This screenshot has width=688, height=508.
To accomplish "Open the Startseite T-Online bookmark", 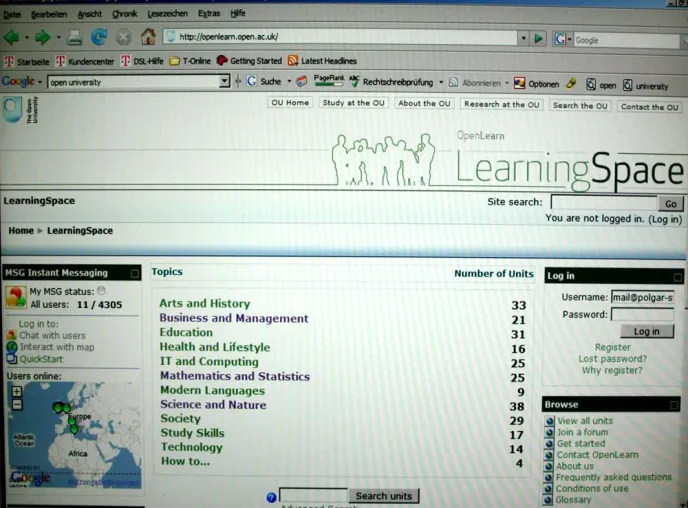I will [x=26, y=61].
